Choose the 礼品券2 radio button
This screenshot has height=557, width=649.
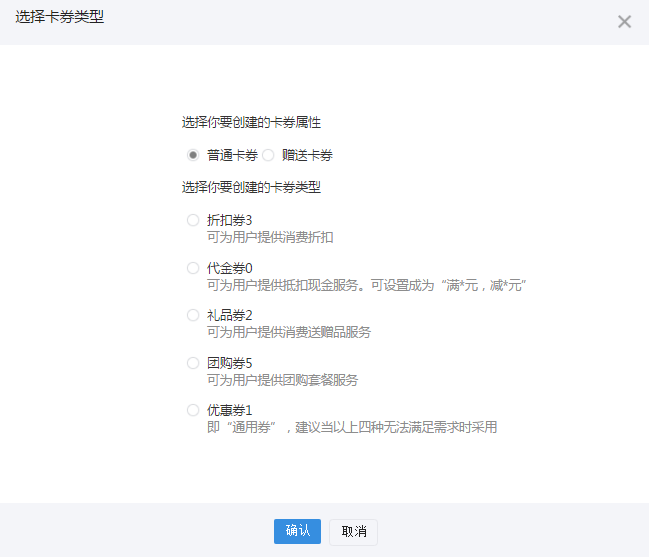[x=193, y=315]
